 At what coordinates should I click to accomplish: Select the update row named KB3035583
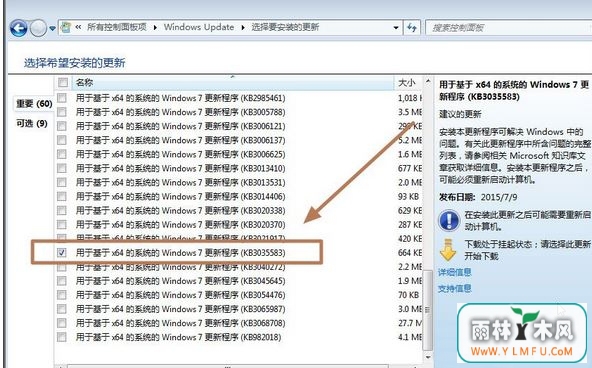pos(239,253)
